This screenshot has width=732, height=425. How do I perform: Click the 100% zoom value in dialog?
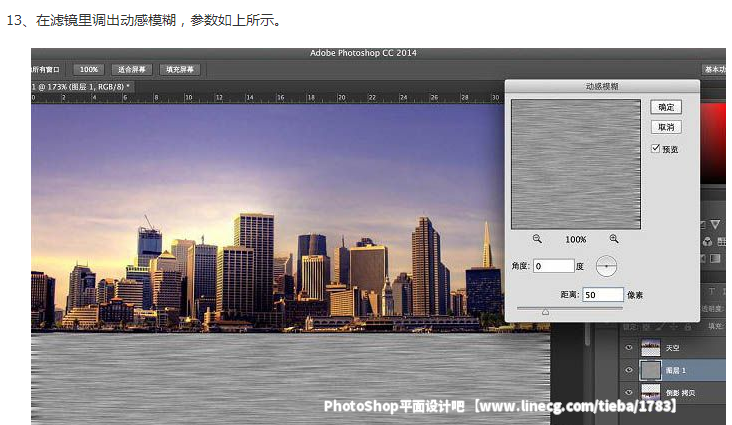pyautogui.click(x=576, y=239)
